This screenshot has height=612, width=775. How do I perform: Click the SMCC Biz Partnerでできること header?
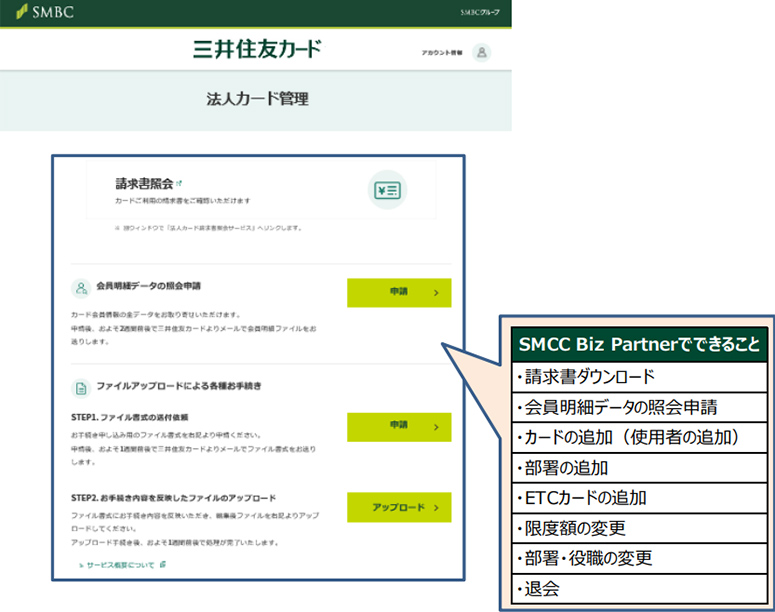point(639,344)
